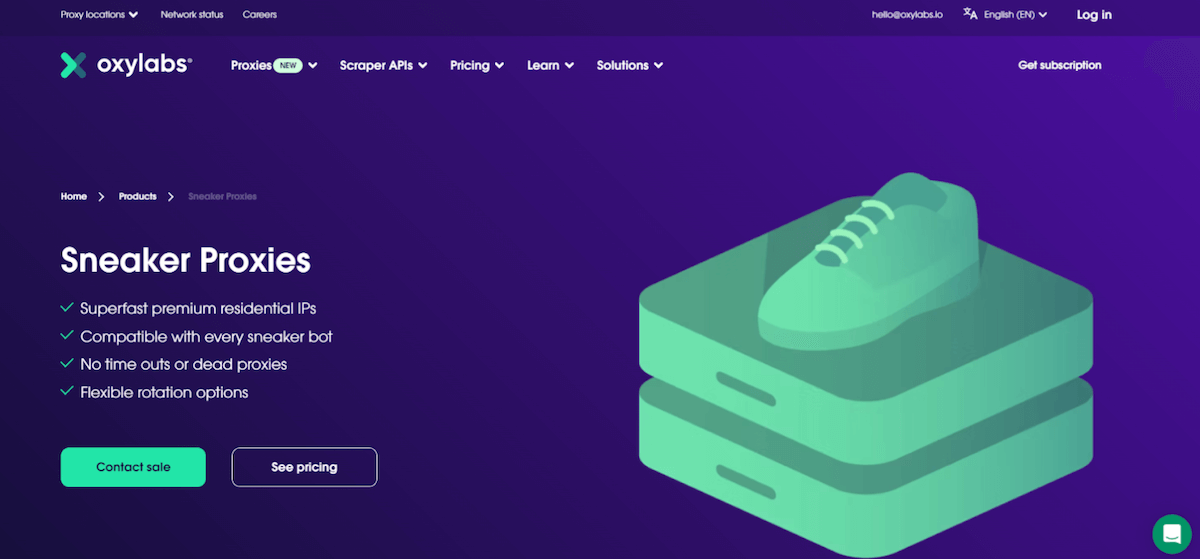Click Log in
1200x559 pixels.
pyautogui.click(x=1094, y=15)
